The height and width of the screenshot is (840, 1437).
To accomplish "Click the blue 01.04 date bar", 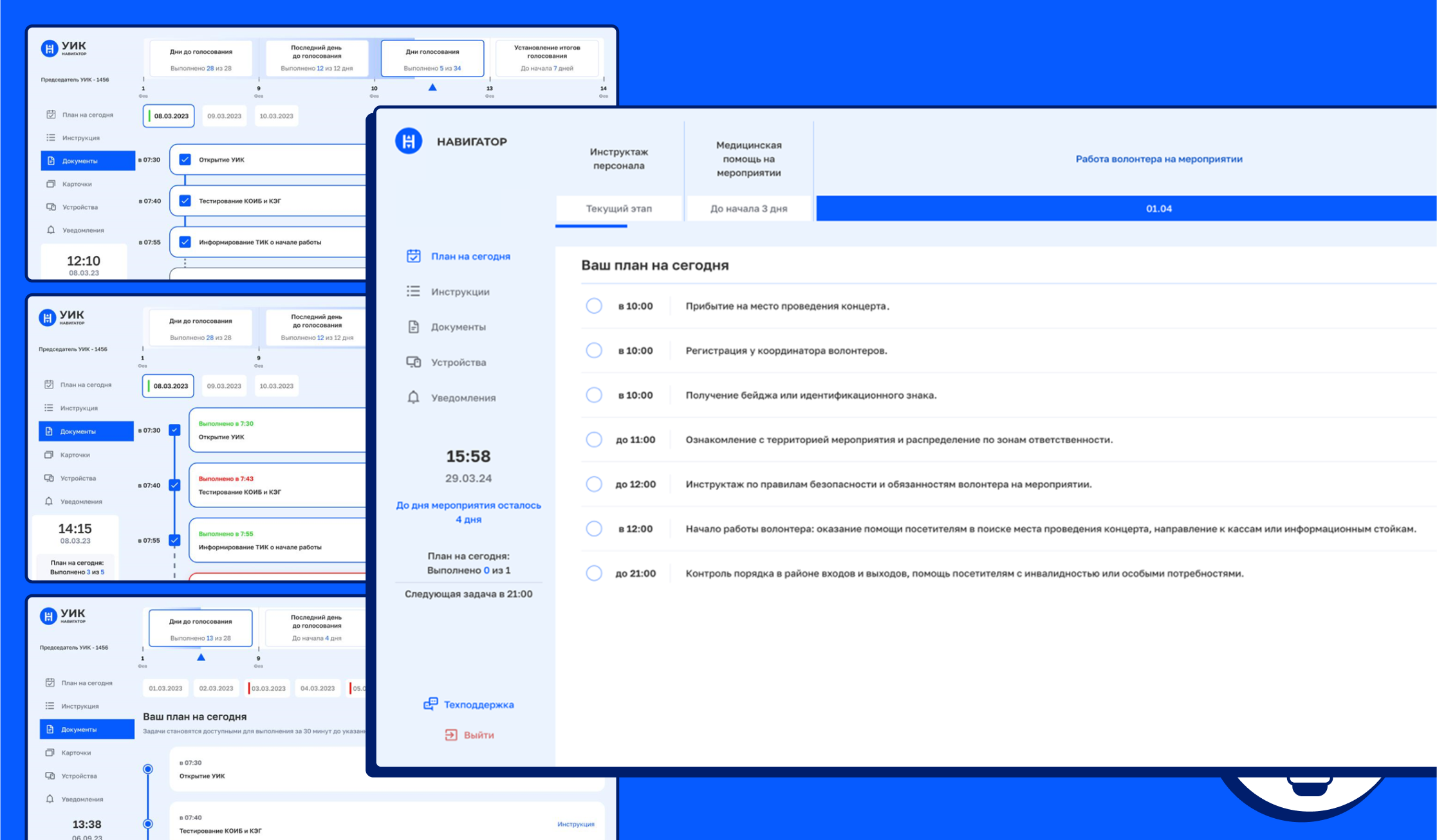I will (x=1158, y=208).
